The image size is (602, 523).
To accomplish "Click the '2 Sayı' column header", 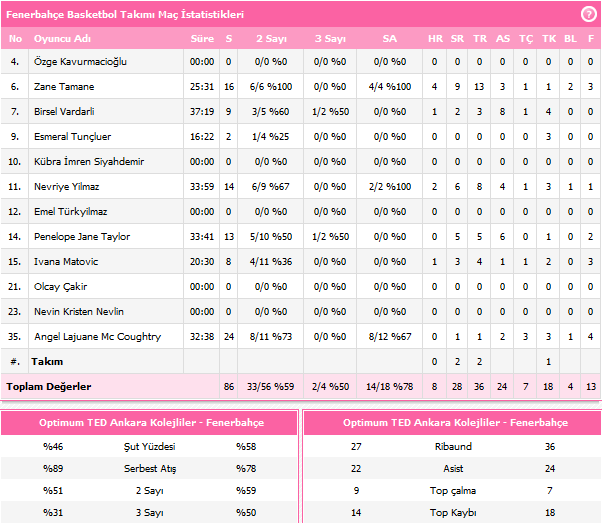I will 271,38.
